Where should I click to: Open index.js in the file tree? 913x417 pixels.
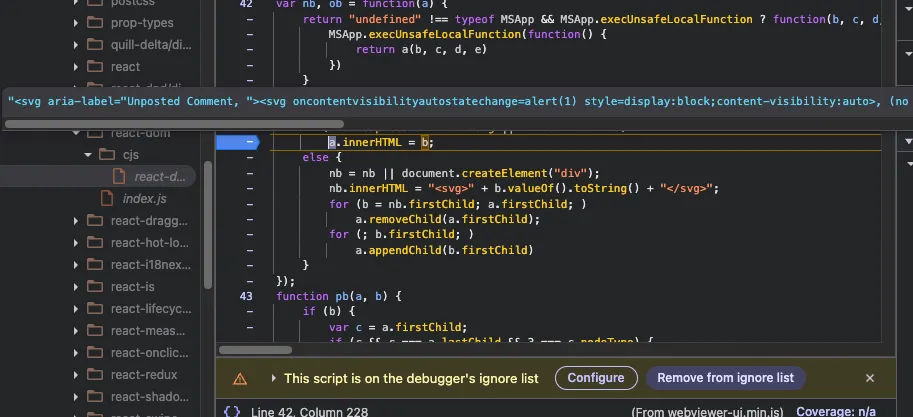click(x=144, y=198)
